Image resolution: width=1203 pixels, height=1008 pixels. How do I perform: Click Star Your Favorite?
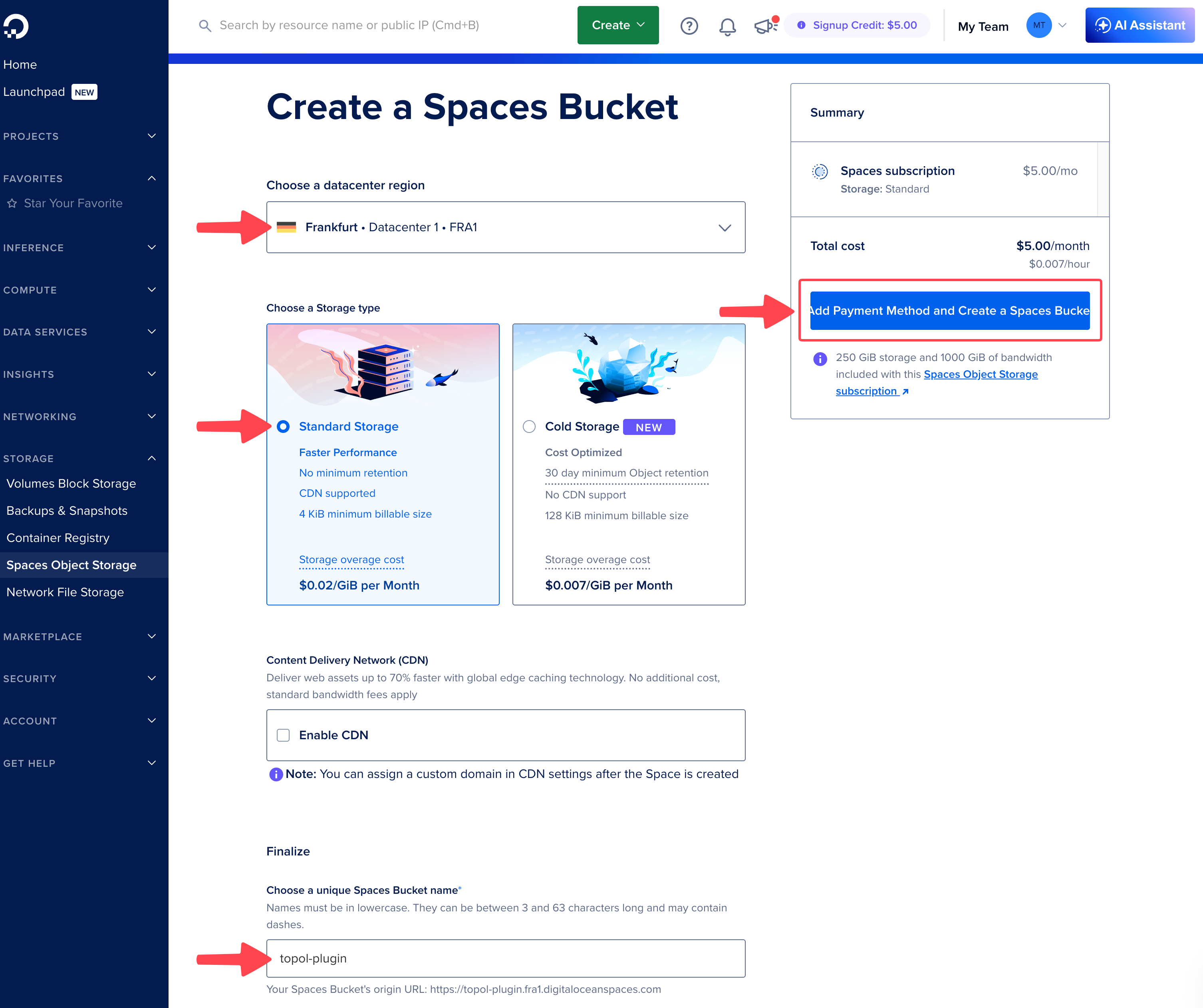(73, 203)
